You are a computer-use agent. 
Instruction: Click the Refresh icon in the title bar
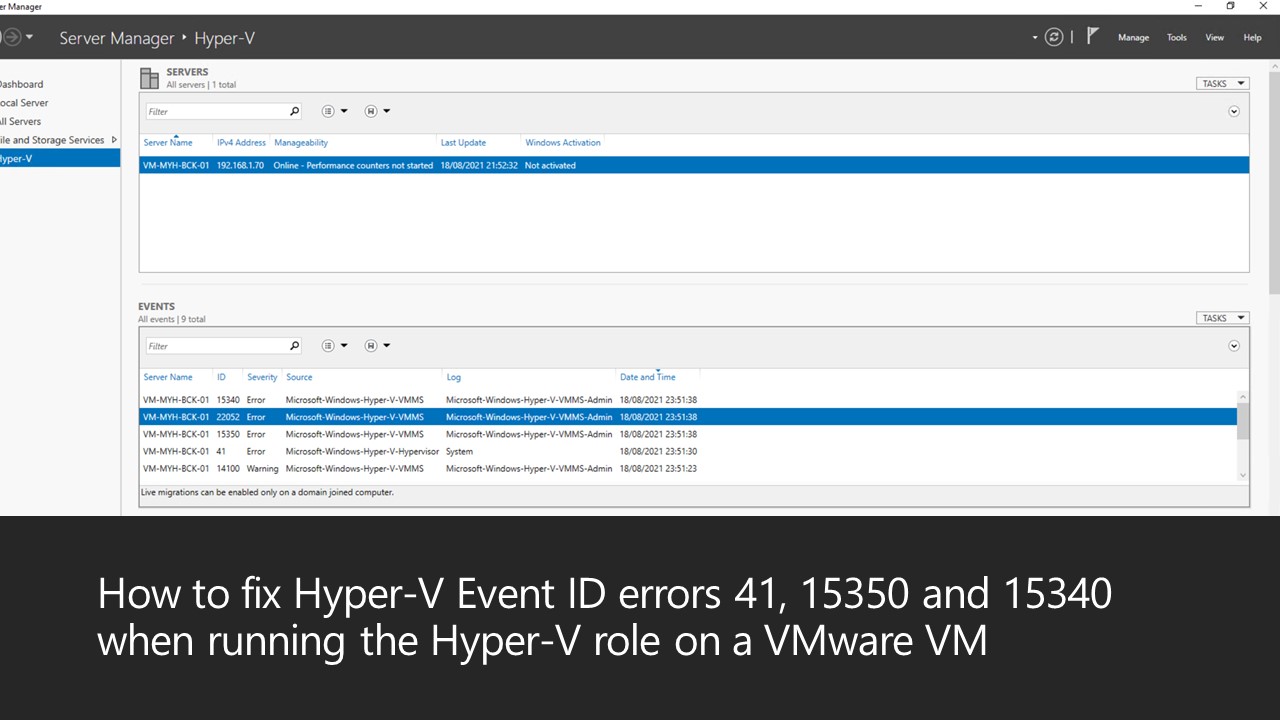(1053, 37)
